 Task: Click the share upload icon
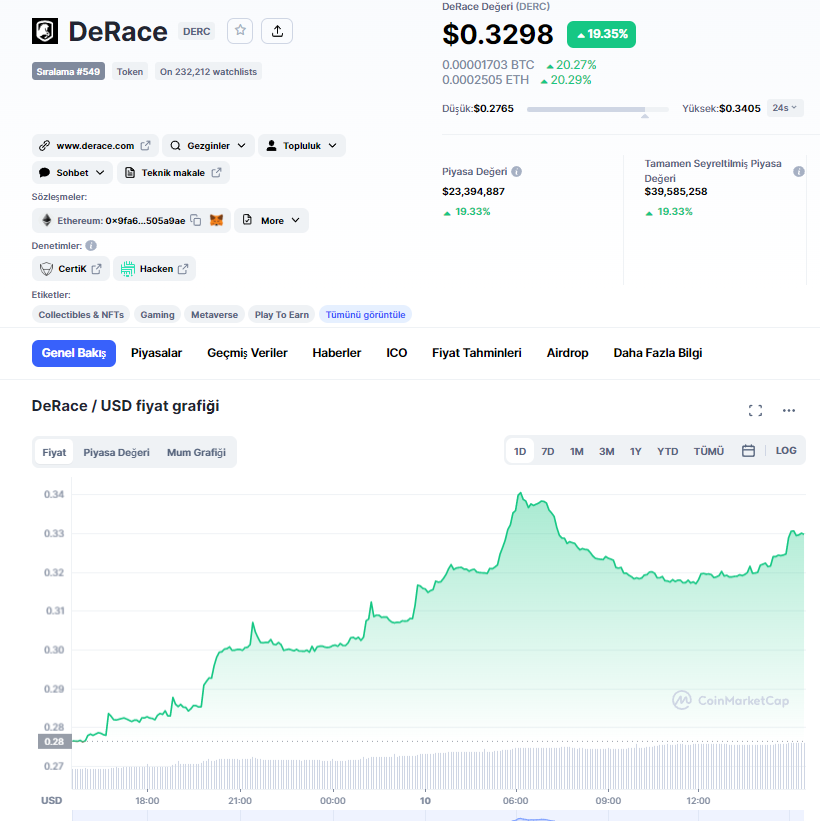[277, 31]
